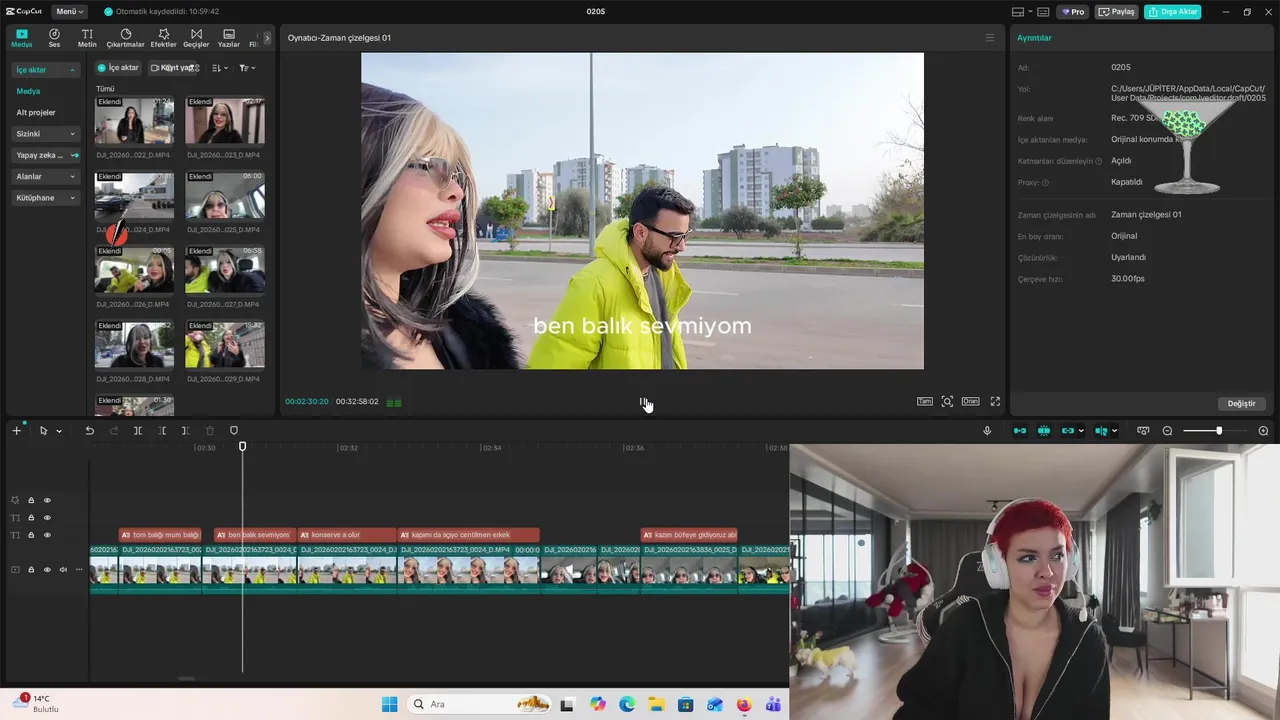Click the Değiştir button

[1241, 403]
